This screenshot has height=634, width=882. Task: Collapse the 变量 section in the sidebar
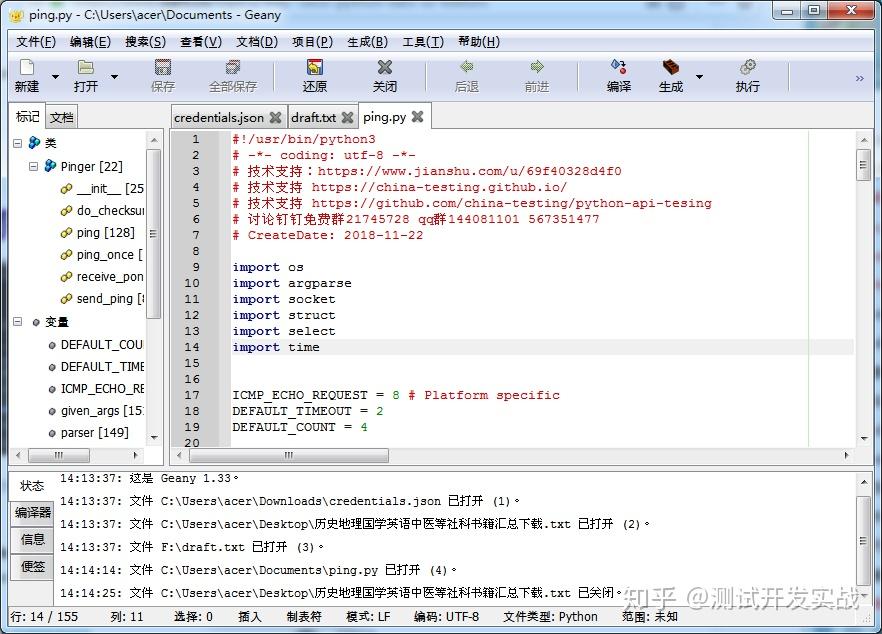[18, 322]
